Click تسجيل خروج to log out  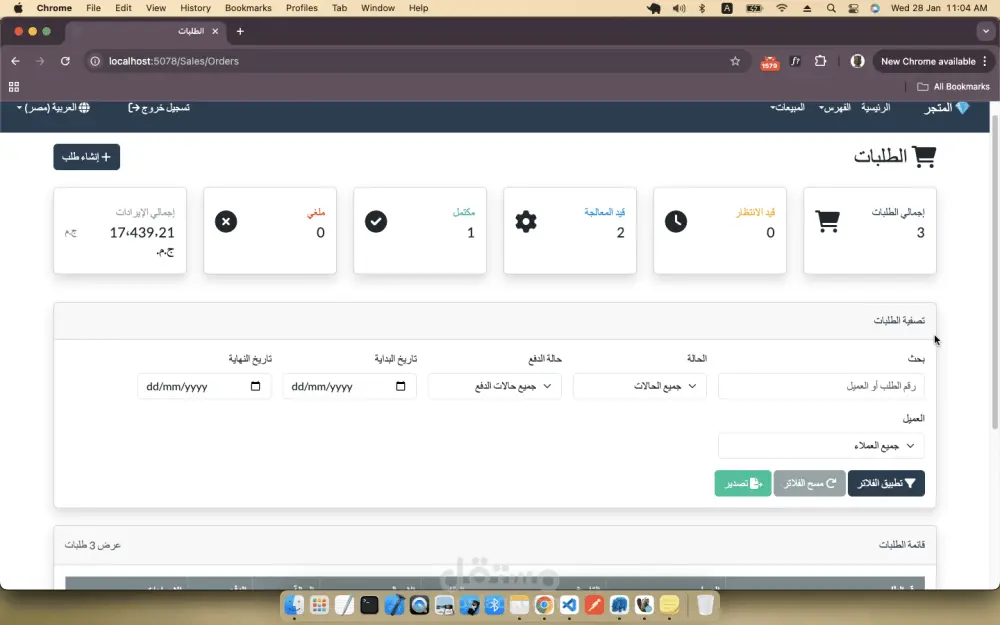coord(160,107)
